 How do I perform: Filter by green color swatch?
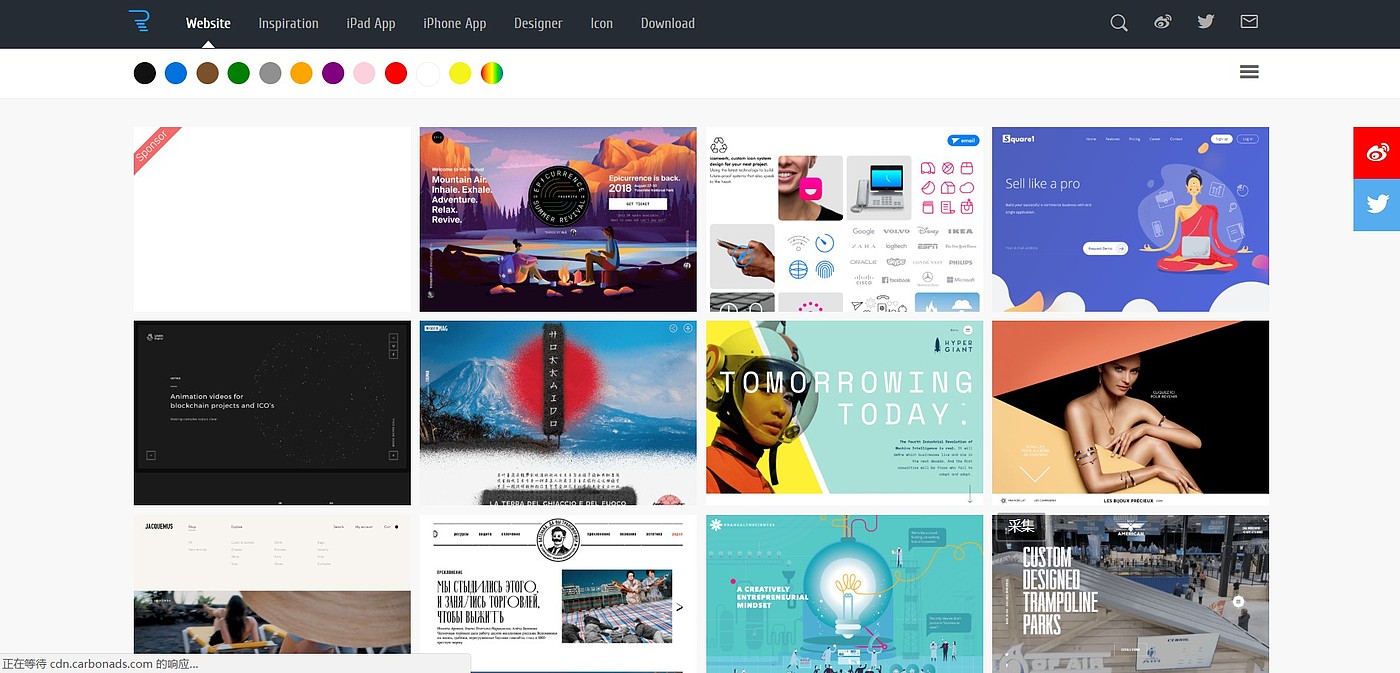[x=238, y=73]
